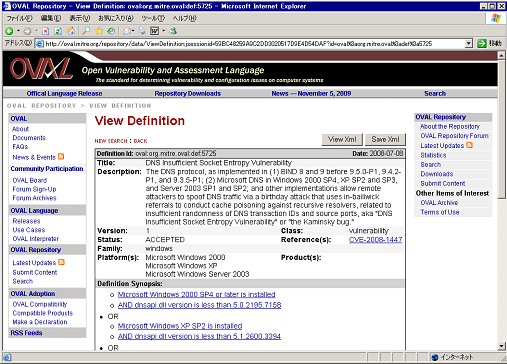Refresh the page using the toolbar icon

click(58, 31)
